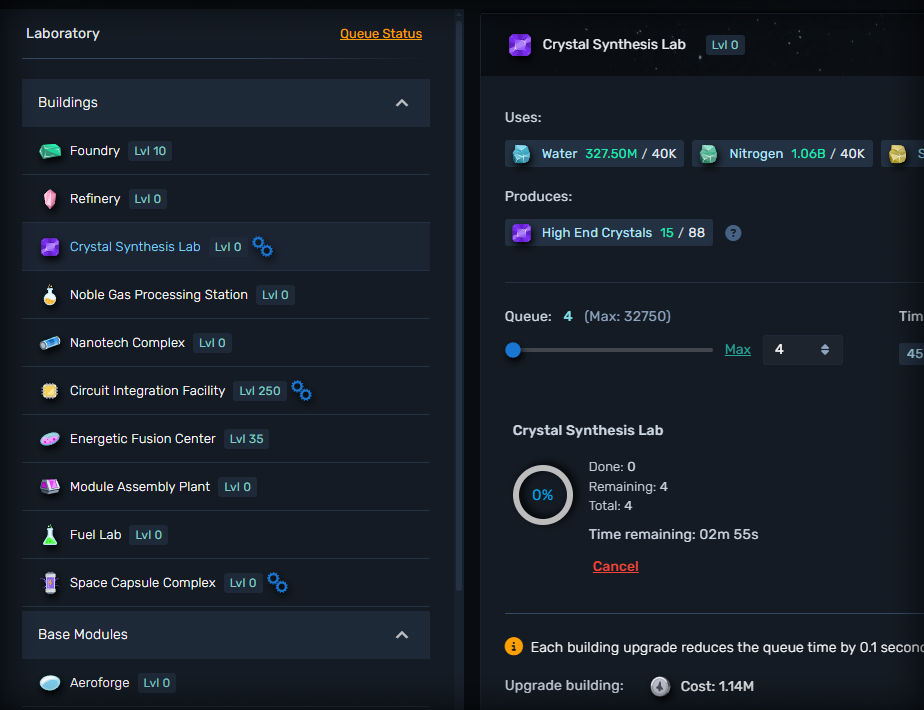
Task: Click the Nitrogen 1.06B / 40K chip
Action: click(x=782, y=154)
